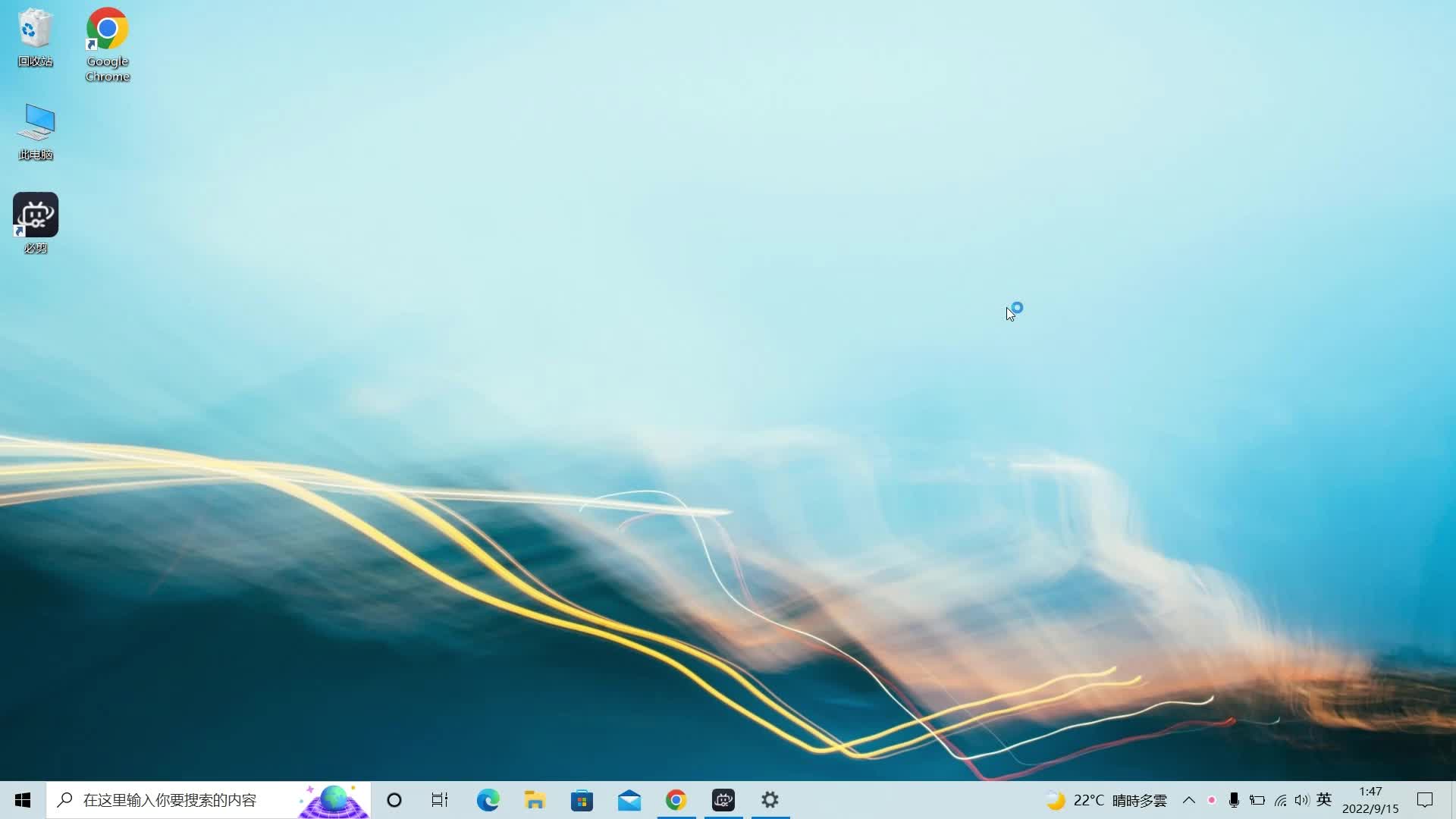The width and height of the screenshot is (1456, 819).
Task: Click the red recording dot tray icon
Action: tap(1212, 800)
